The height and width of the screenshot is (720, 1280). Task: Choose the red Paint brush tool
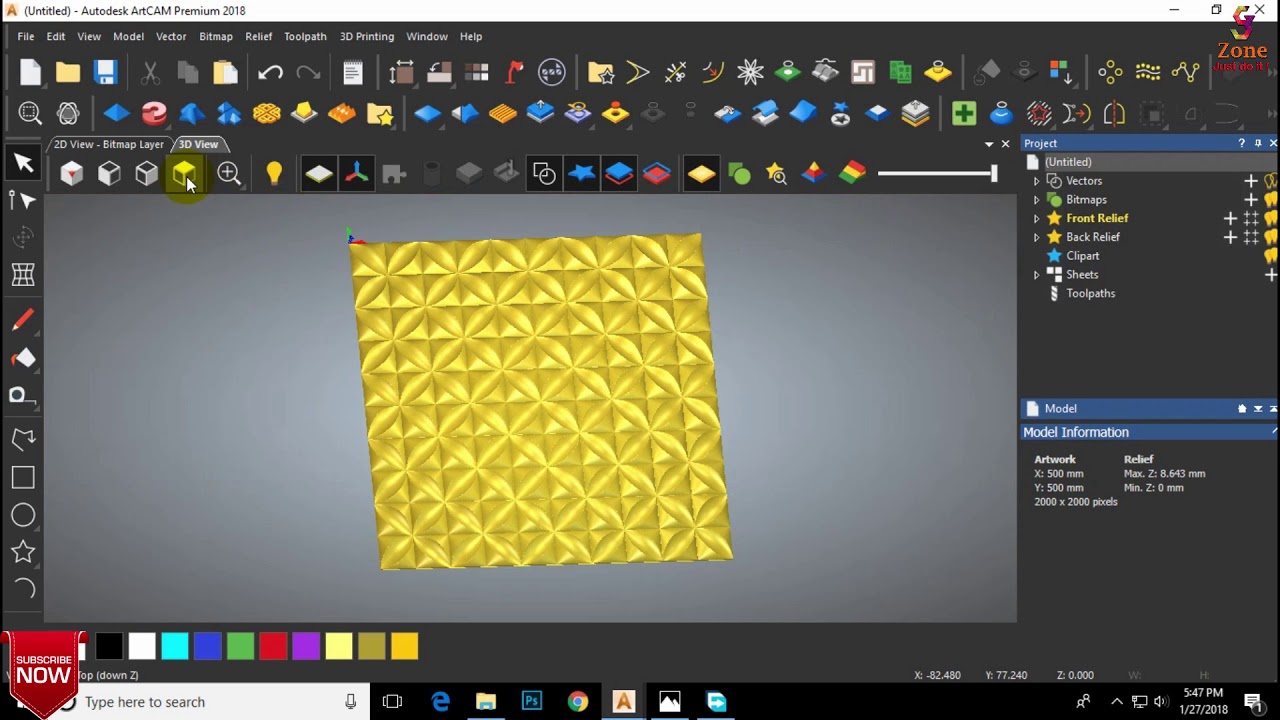tap(23, 320)
